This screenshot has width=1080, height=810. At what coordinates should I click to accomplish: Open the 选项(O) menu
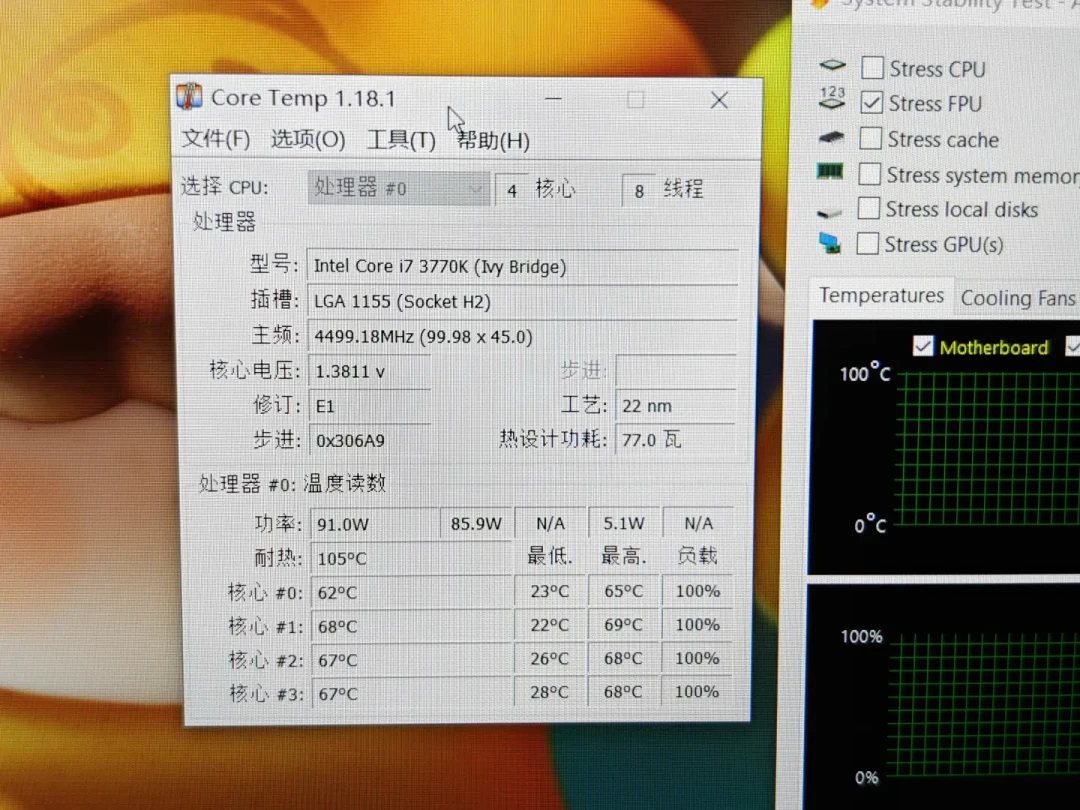308,140
